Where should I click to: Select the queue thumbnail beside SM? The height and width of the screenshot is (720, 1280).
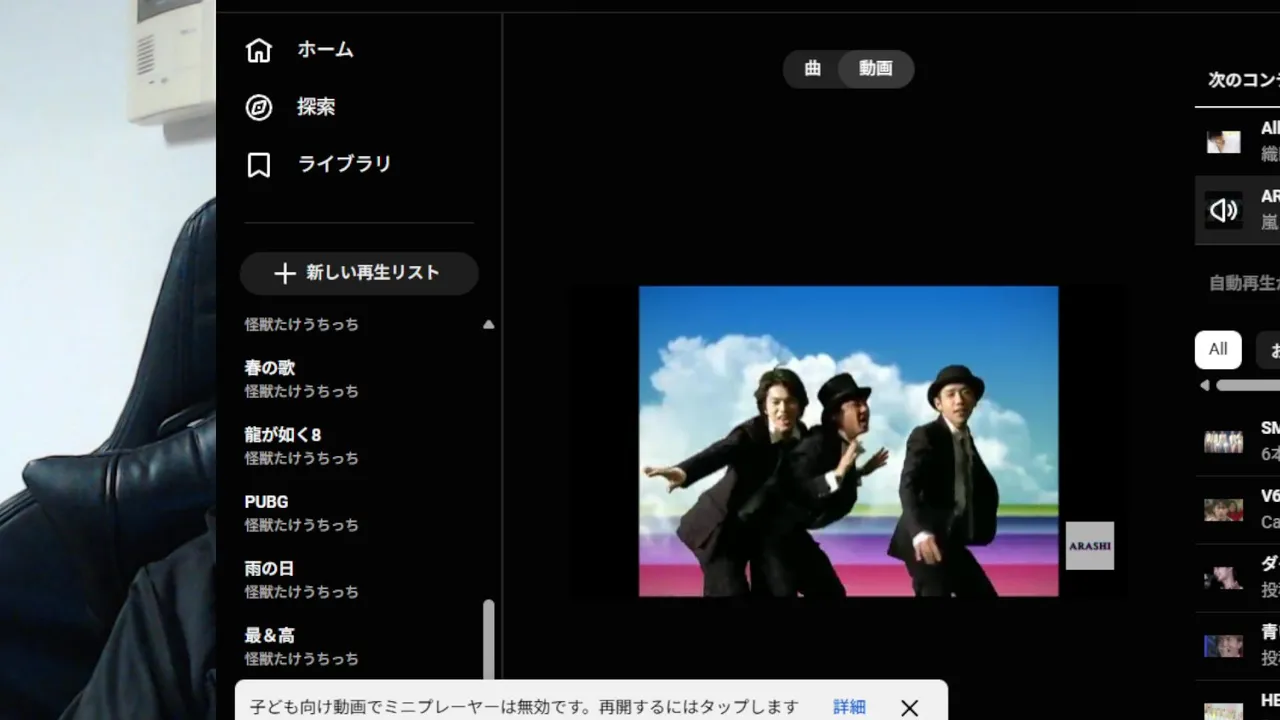pos(1223,441)
